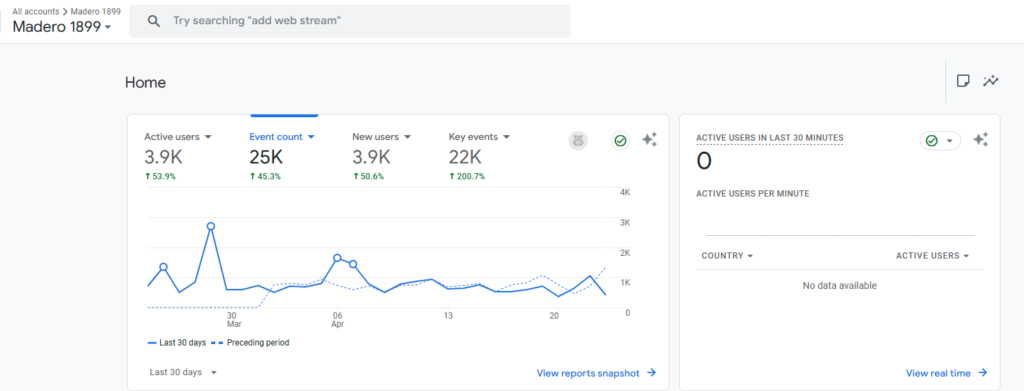The width and height of the screenshot is (1024, 391).
Task: Click the search magnifier icon
Action: pos(153,21)
